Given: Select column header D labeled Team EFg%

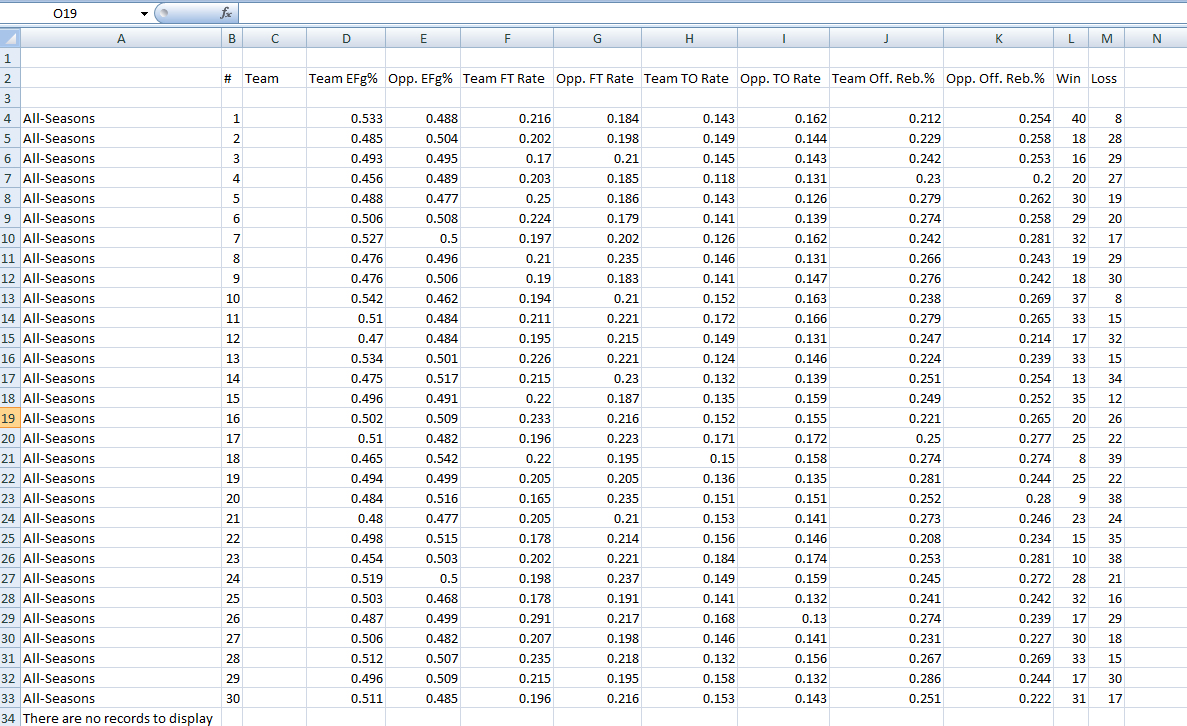Looking at the screenshot, I should tap(345, 38).
